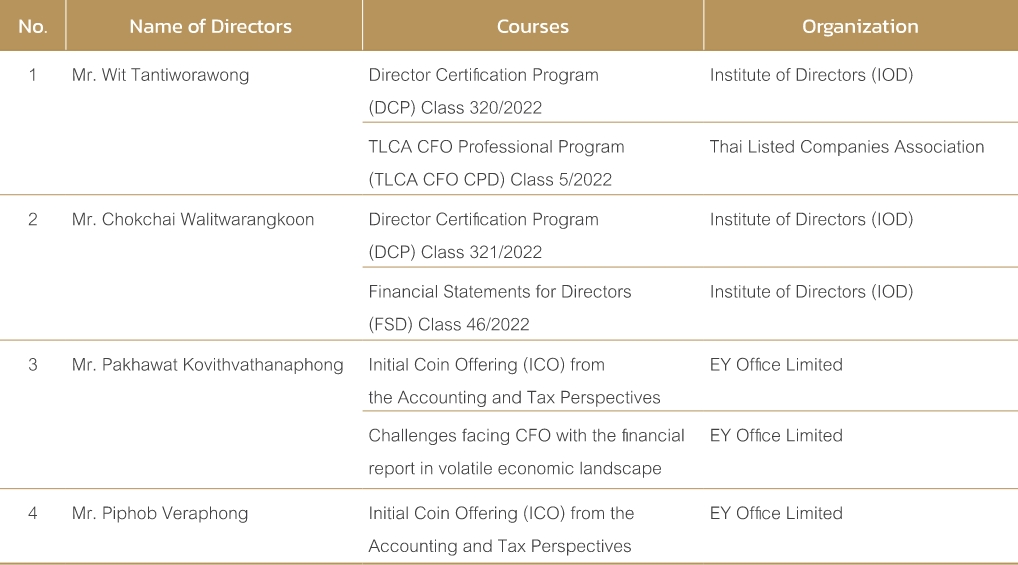Click Institute of Directors beside FSD course
This screenshot has width=1018, height=565.
tap(812, 292)
